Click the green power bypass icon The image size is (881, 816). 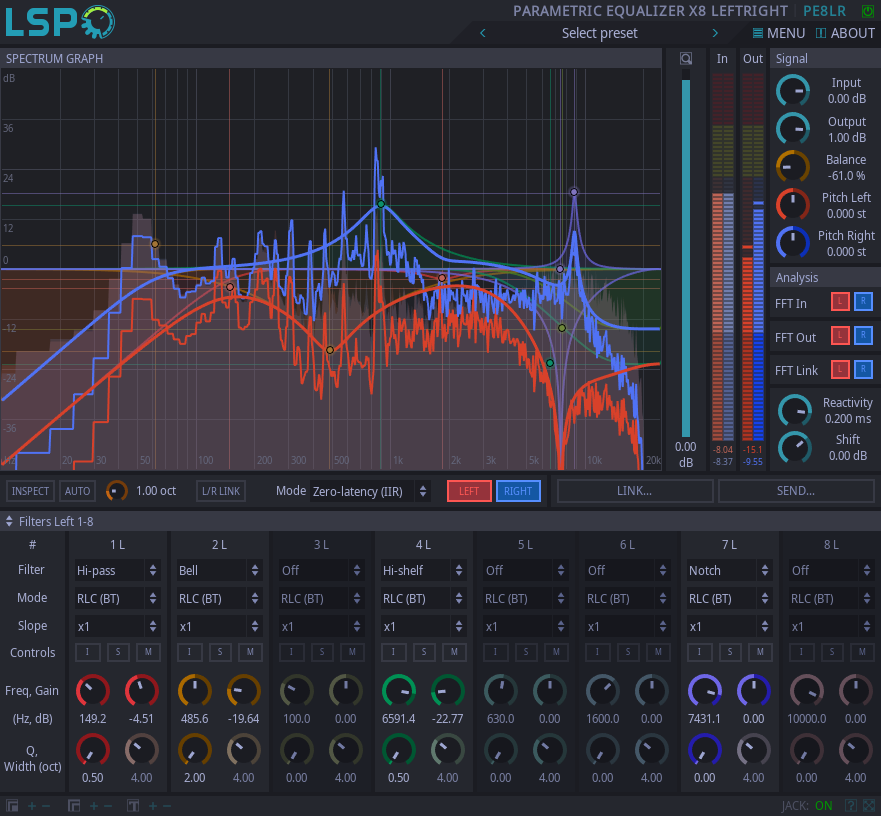pyautogui.click(x=866, y=11)
